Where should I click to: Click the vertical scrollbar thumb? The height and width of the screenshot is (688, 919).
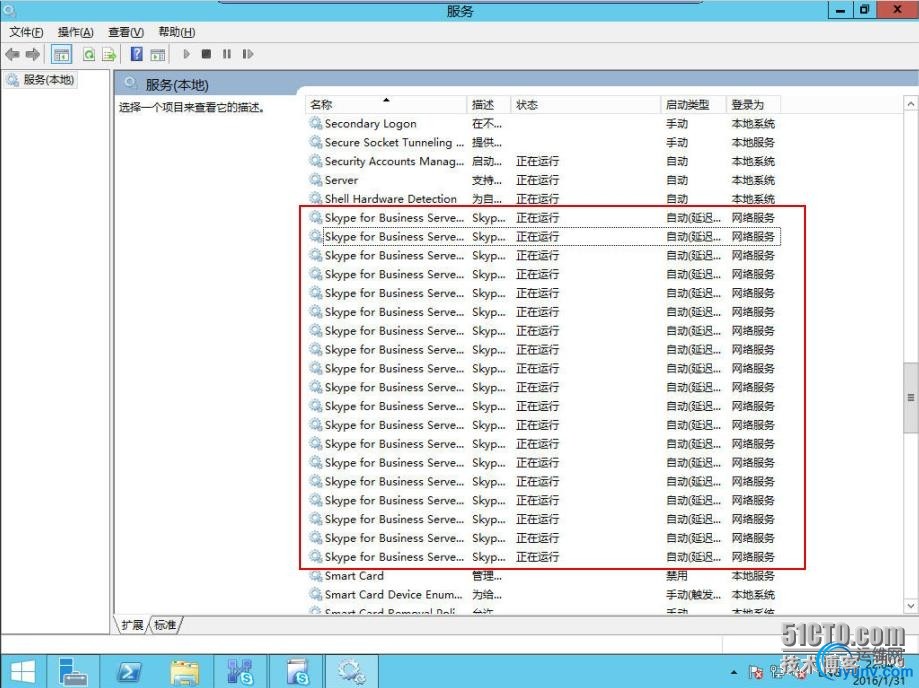[x=911, y=397]
